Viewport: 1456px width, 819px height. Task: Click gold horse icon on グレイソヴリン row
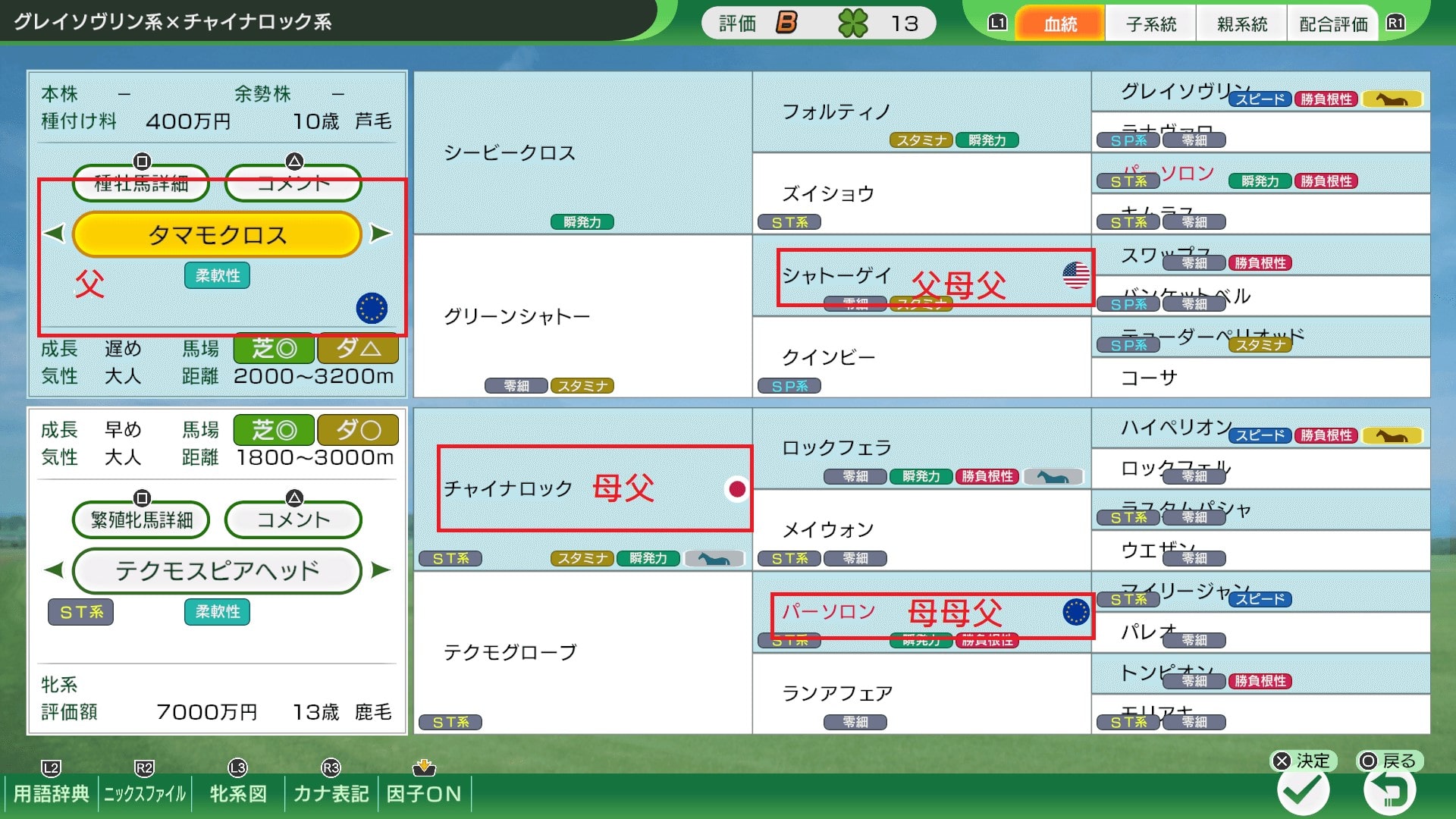[1392, 99]
